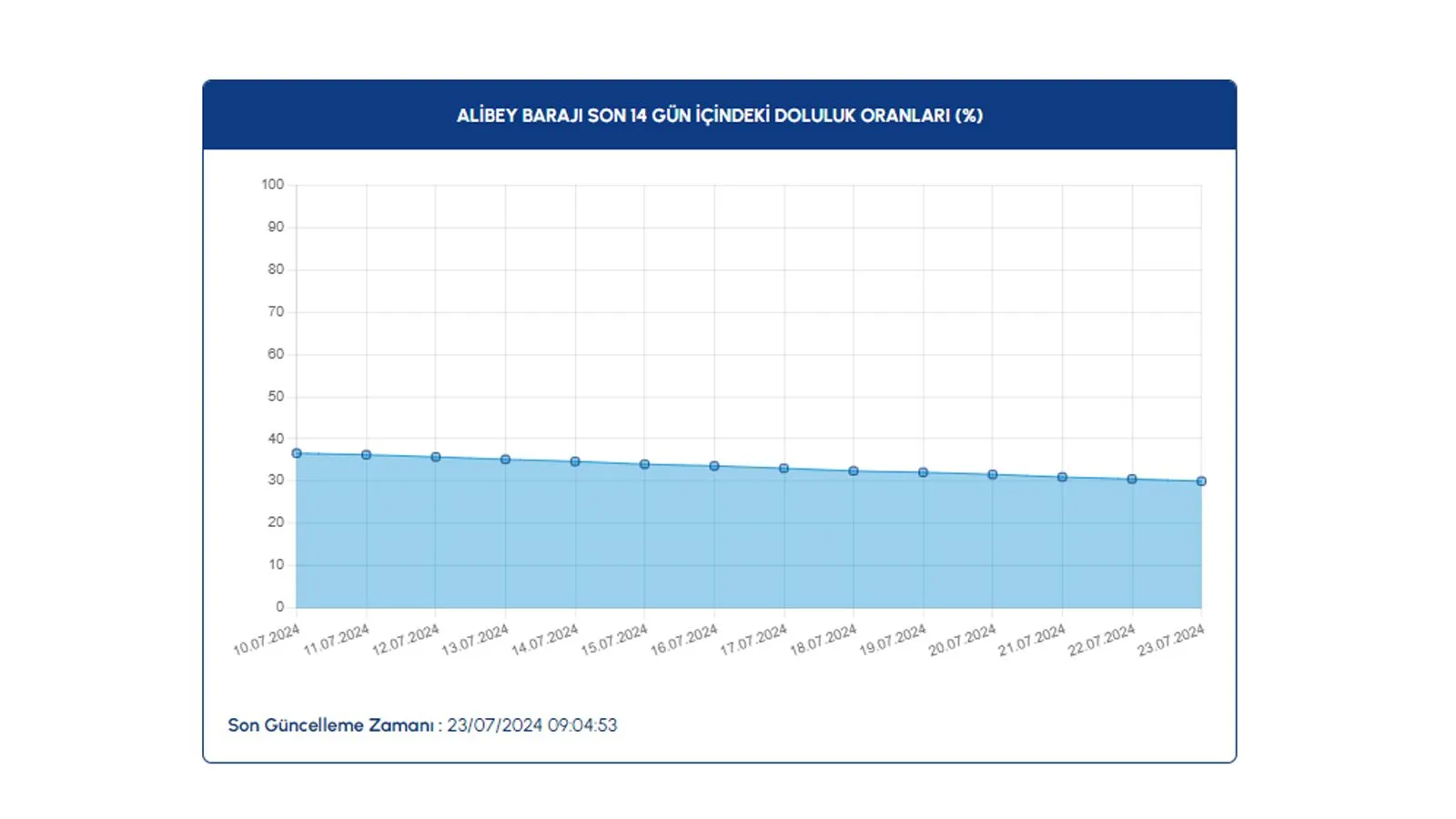Select the 13.07.2024 point on the line
The image size is (1456, 819).
(505, 460)
